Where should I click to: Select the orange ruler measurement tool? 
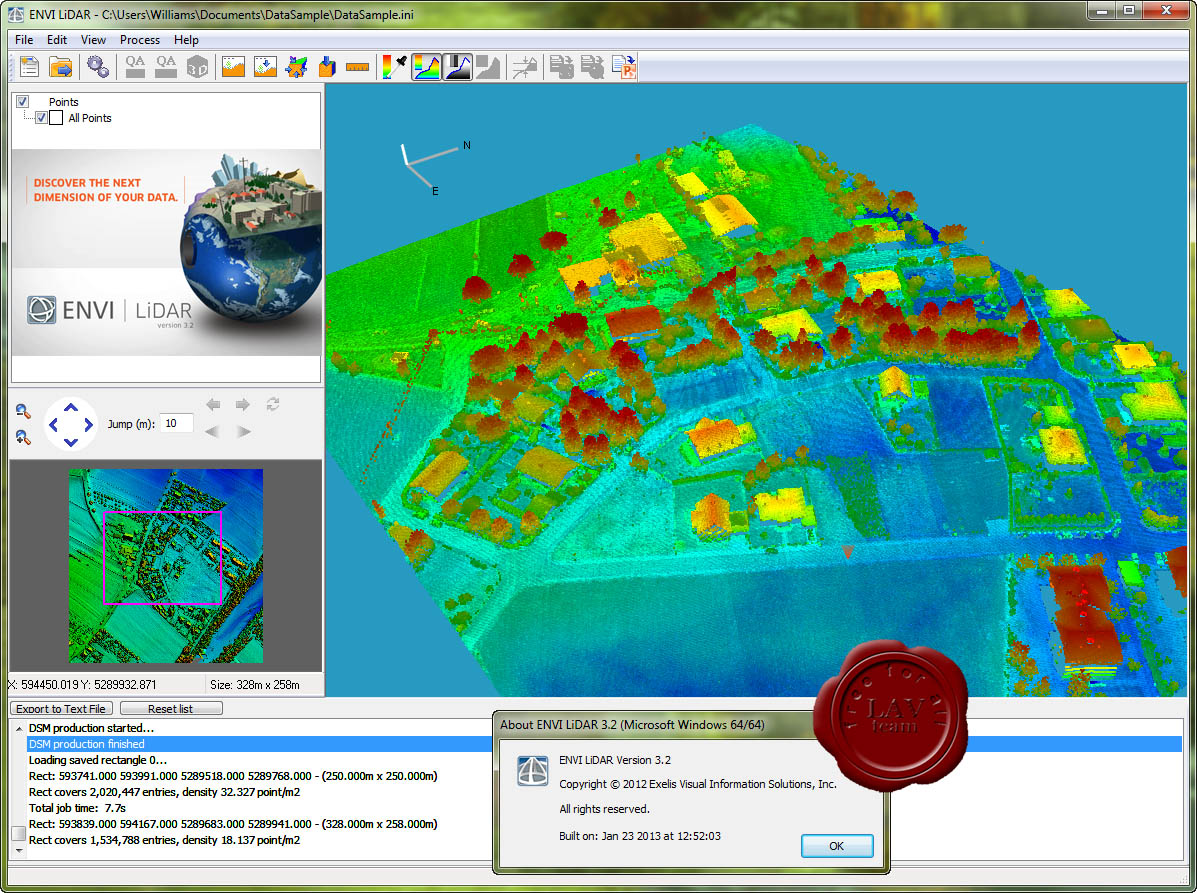click(357, 67)
